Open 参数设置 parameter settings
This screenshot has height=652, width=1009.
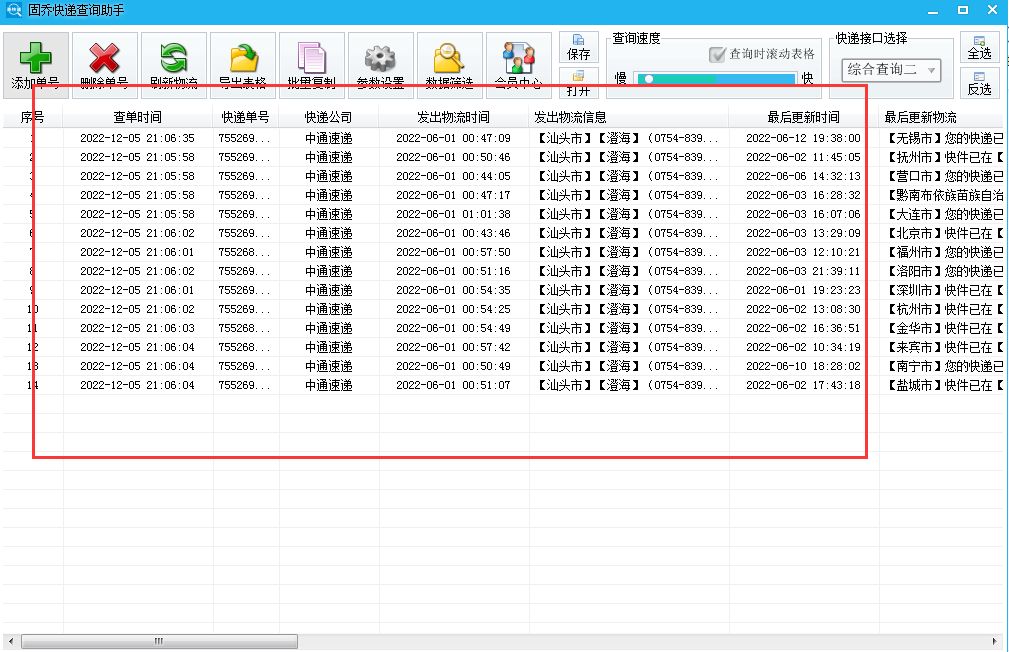379,62
